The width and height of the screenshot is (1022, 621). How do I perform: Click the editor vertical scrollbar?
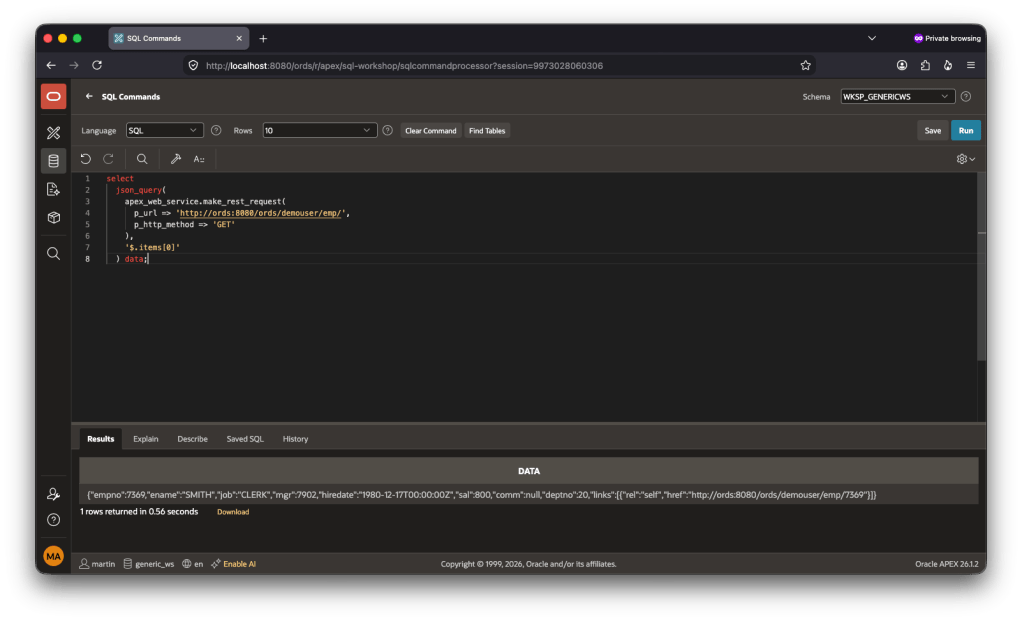(x=981, y=267)
